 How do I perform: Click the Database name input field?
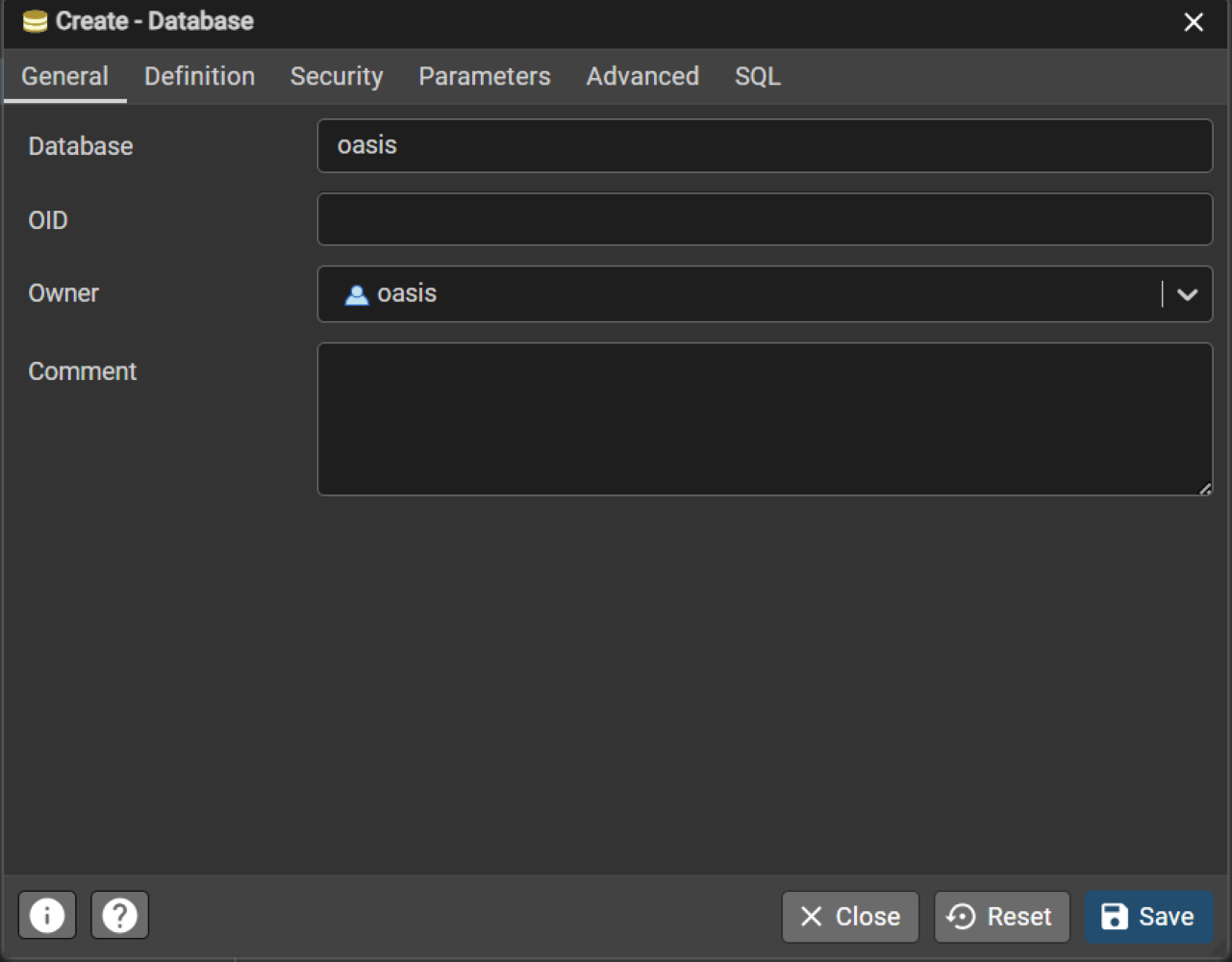765,145
